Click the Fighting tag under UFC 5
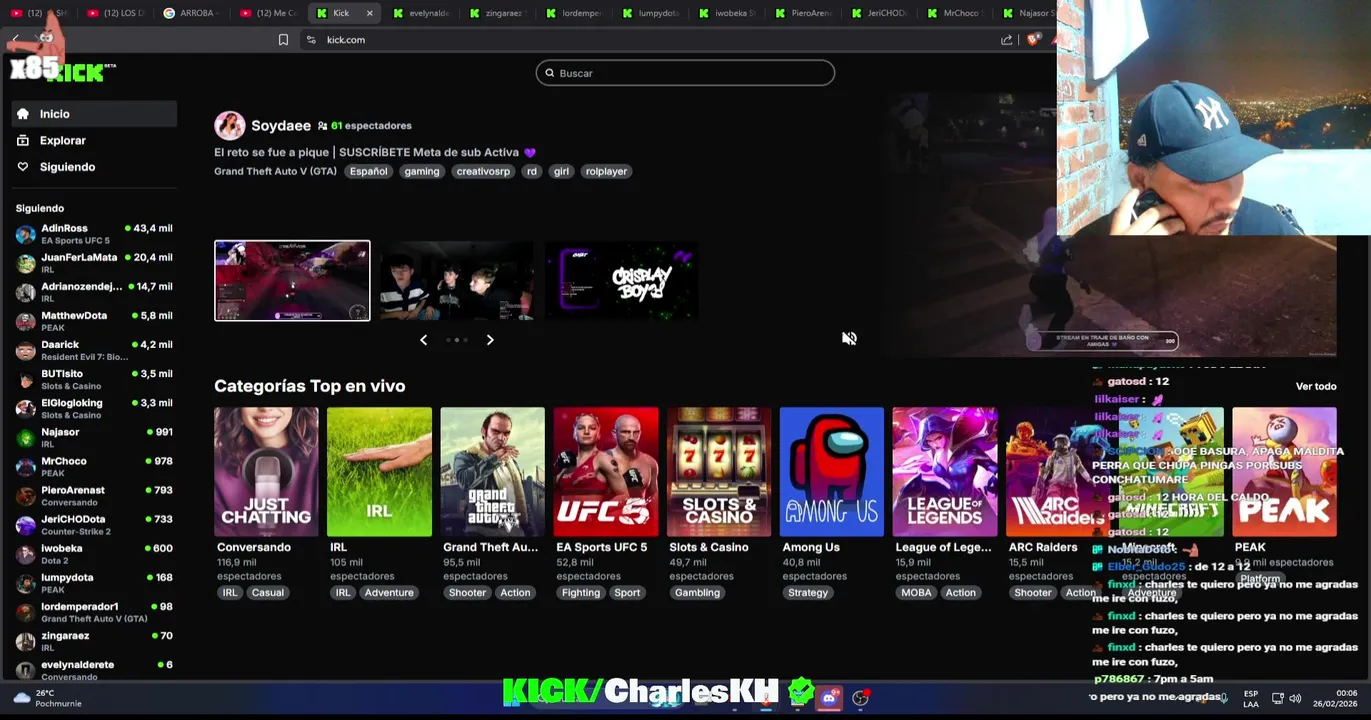The image size is (1371, 720). pos(581,593)
